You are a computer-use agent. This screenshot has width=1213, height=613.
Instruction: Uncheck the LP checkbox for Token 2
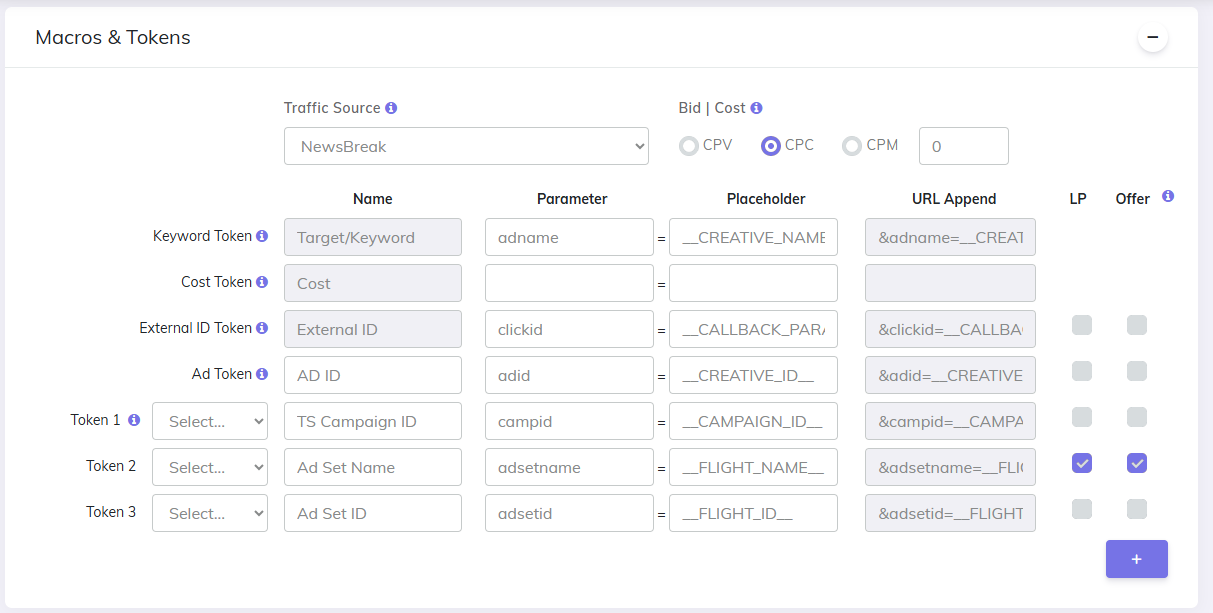tap(1081, 463)
